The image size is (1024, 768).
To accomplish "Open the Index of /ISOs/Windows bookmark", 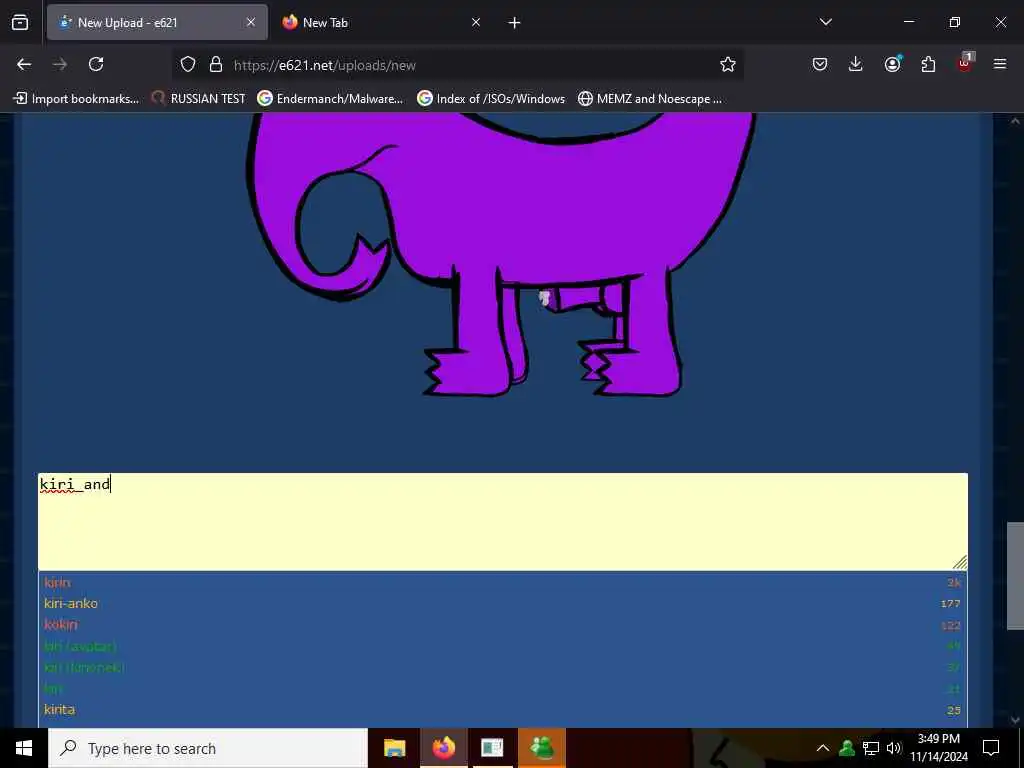I will [491, 99].
